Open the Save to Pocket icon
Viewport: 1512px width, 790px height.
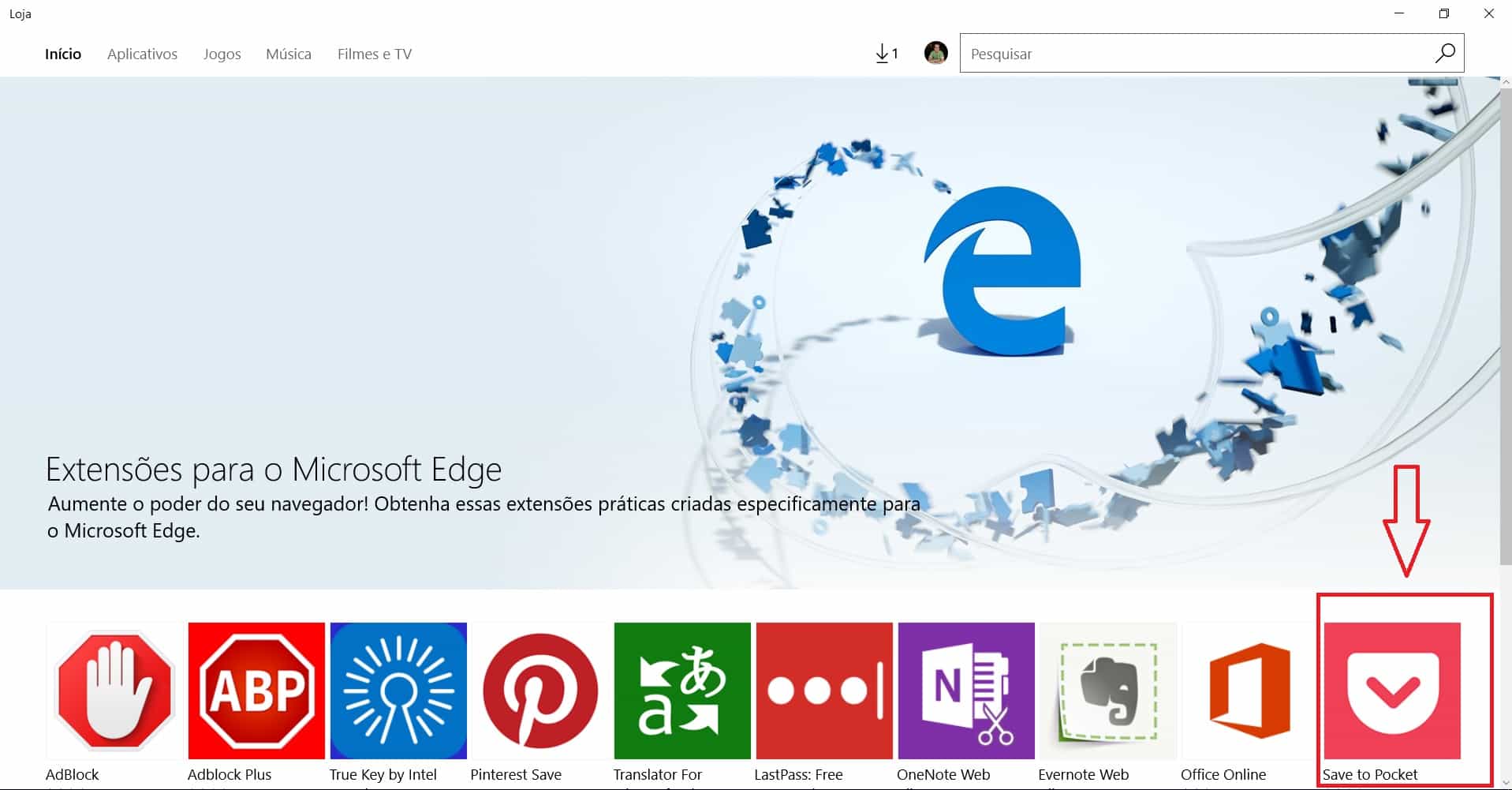tap(1392, 691)
